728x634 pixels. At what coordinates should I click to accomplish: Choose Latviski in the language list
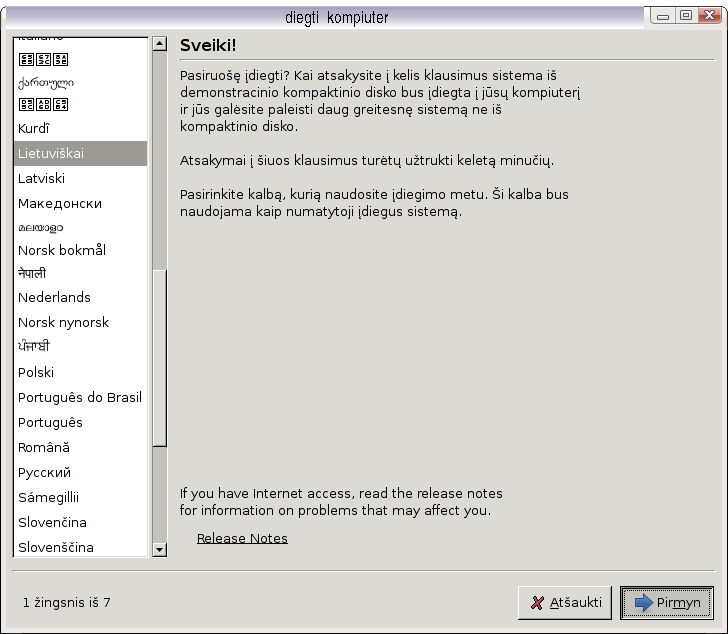point(41,178)
